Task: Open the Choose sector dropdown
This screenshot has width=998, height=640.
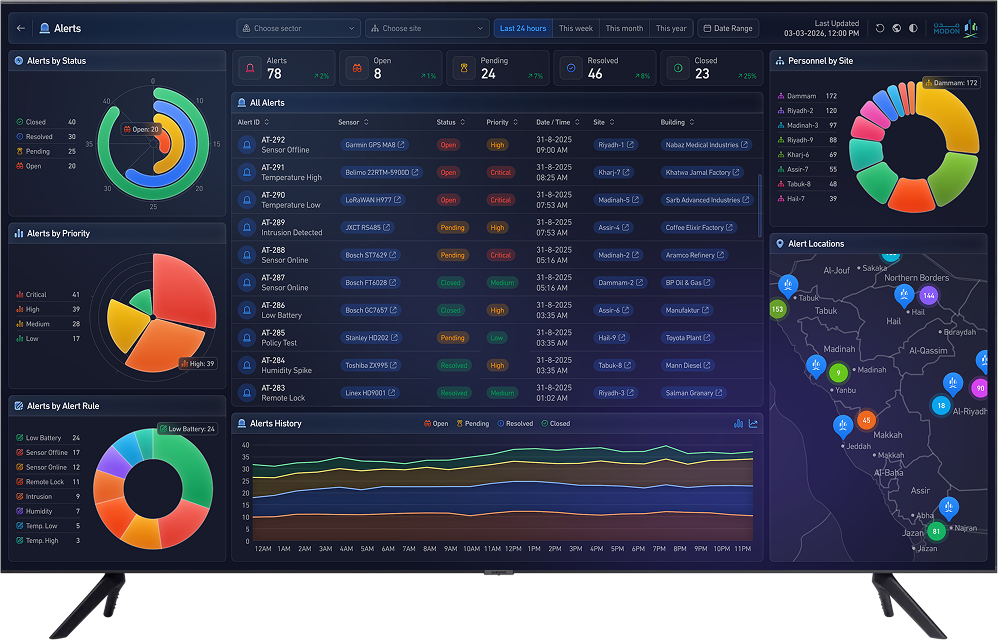Action: pyautogui.click(x=299, y=28)
